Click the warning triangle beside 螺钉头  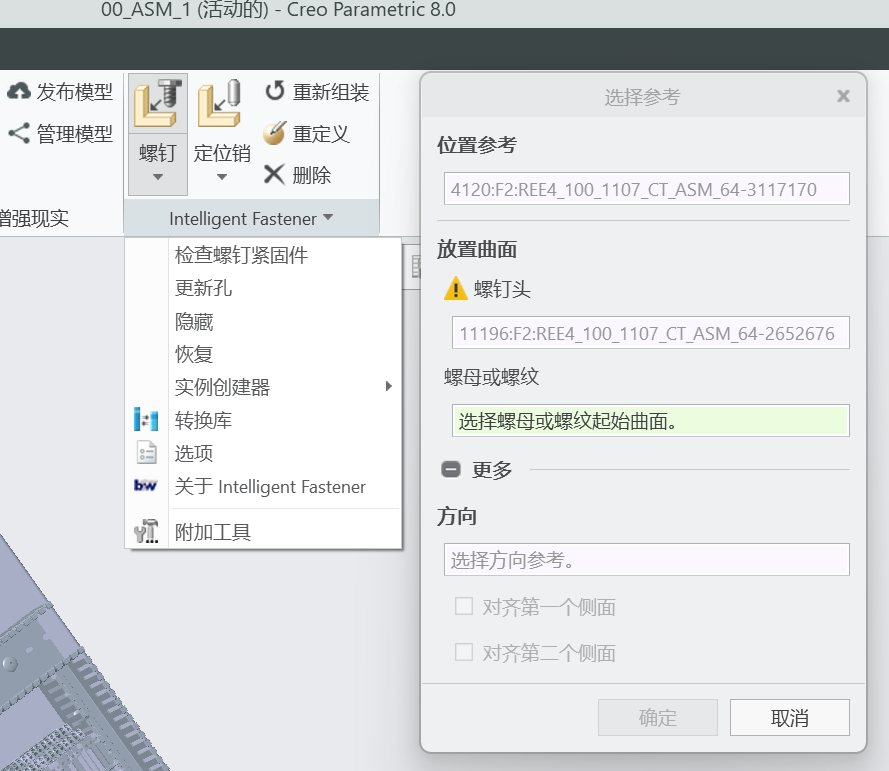point(455,289)
